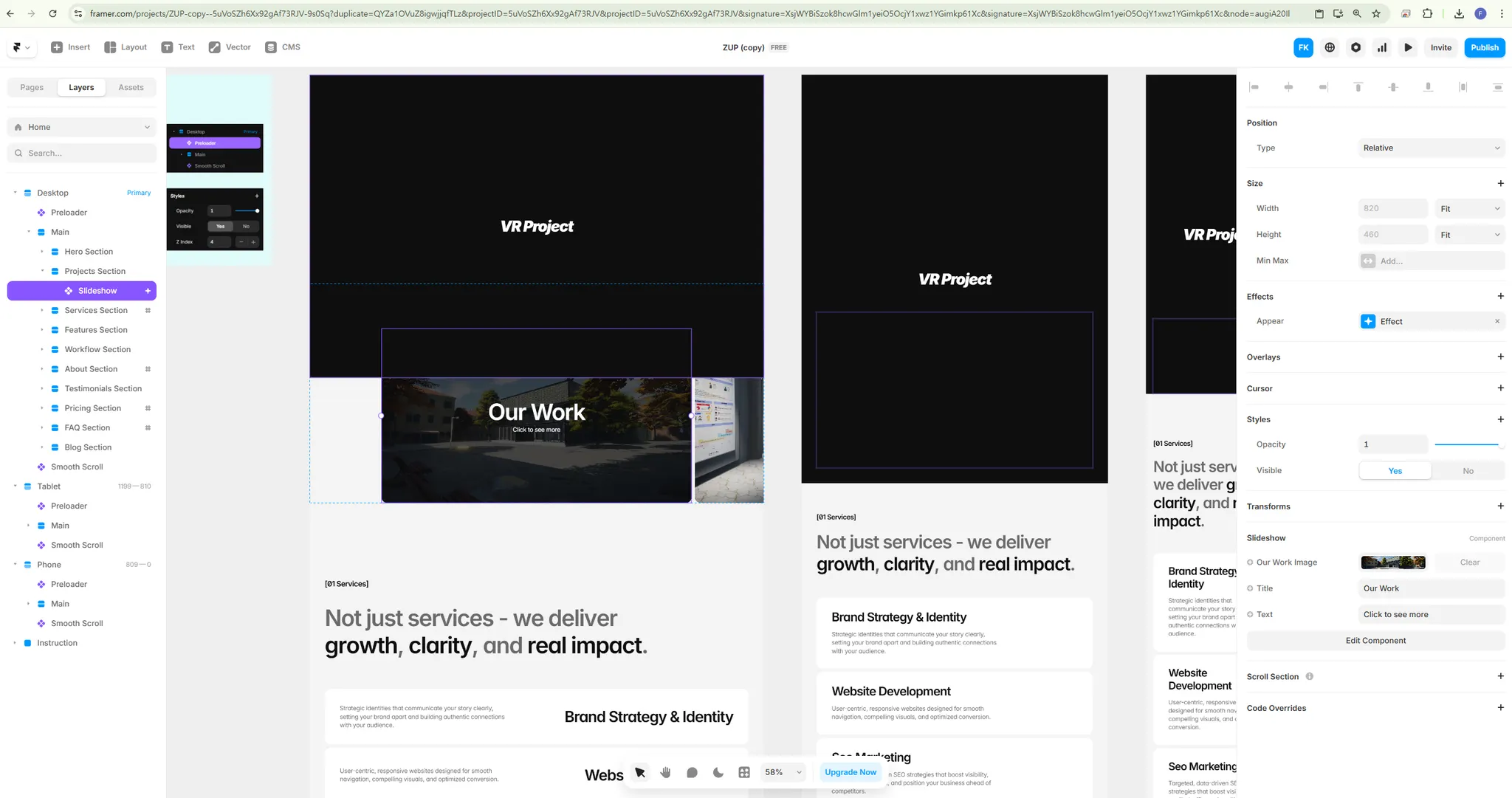
Task: Set Visible to No
Action: tap(1467, 471)
